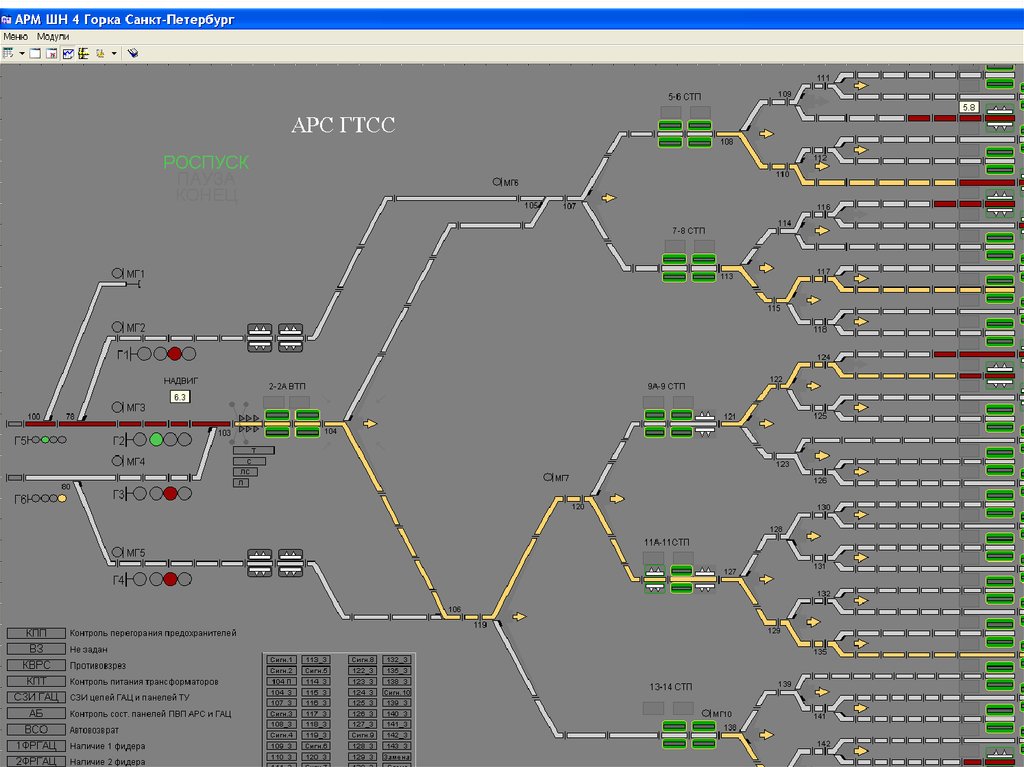
Task: Click the yellow track scheme toolbar icon
Action: coord(84,53)
